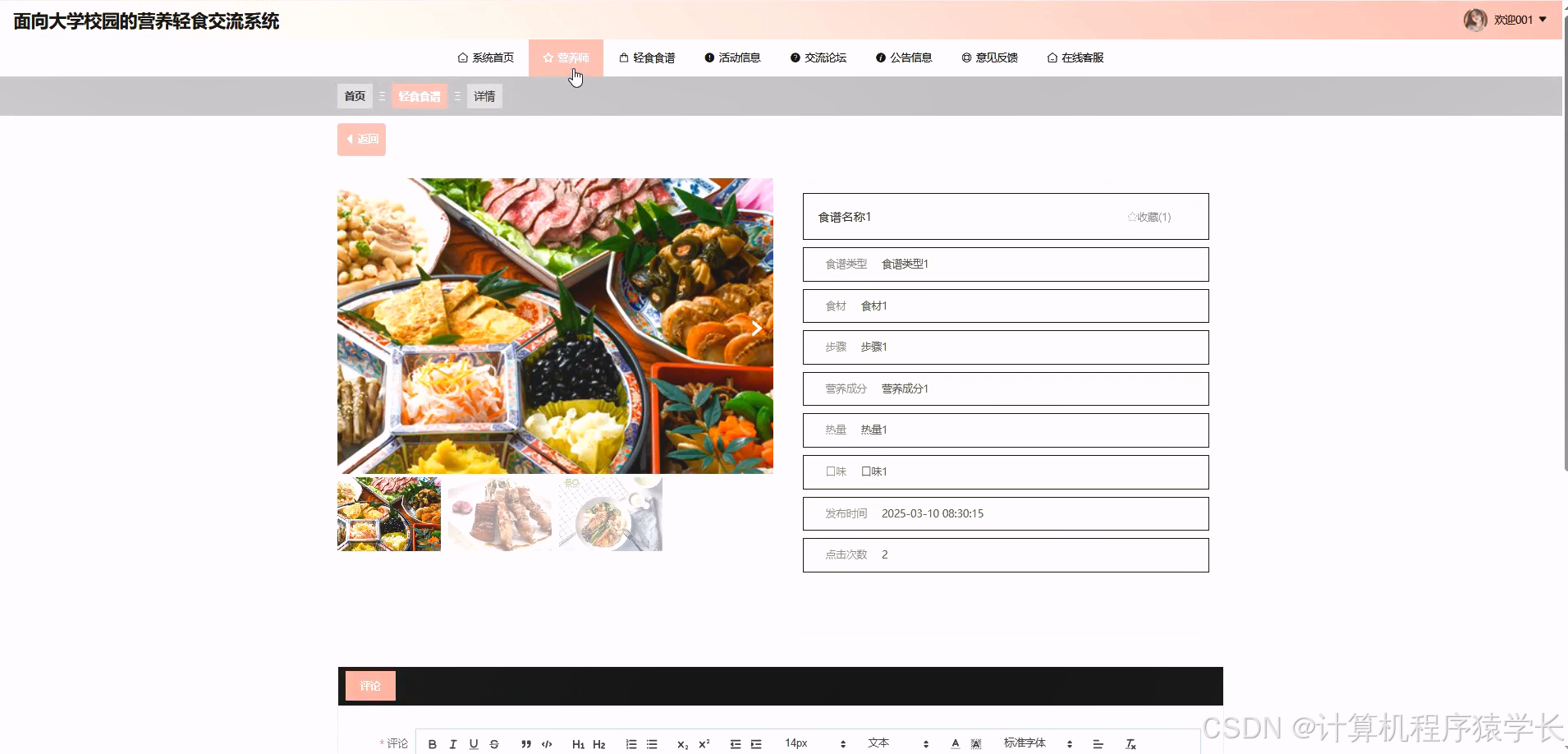The width and height of the screenshot is (1568, 754).
Task: Apply underline in the comment editor
Action: pyautogui.click(x=474, y=743)
